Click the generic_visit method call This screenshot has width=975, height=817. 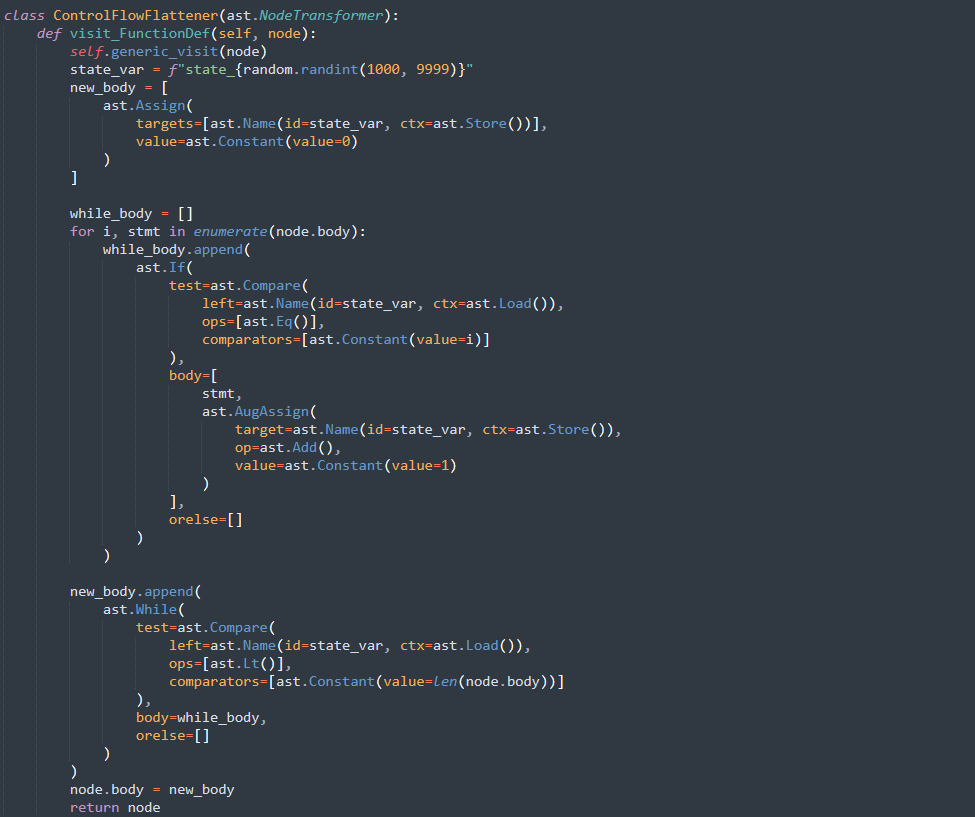[x=165, y=52]
